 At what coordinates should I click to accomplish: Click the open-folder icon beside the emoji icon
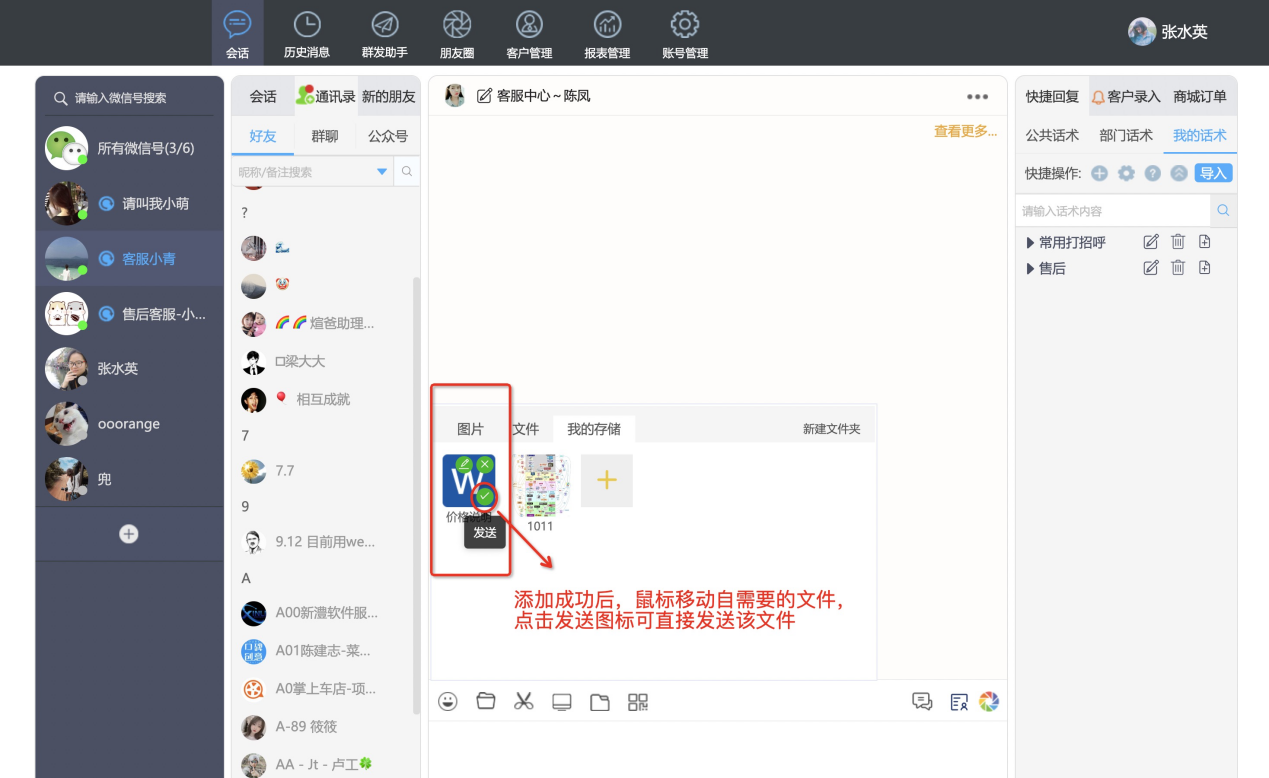point(486,701)
